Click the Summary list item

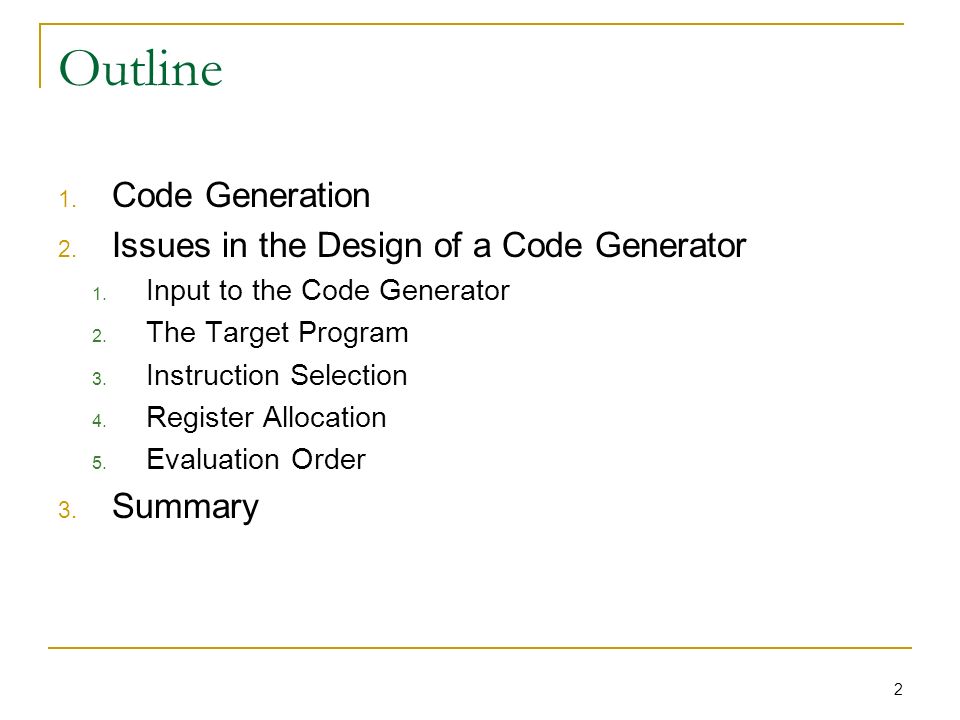point(186,508)
